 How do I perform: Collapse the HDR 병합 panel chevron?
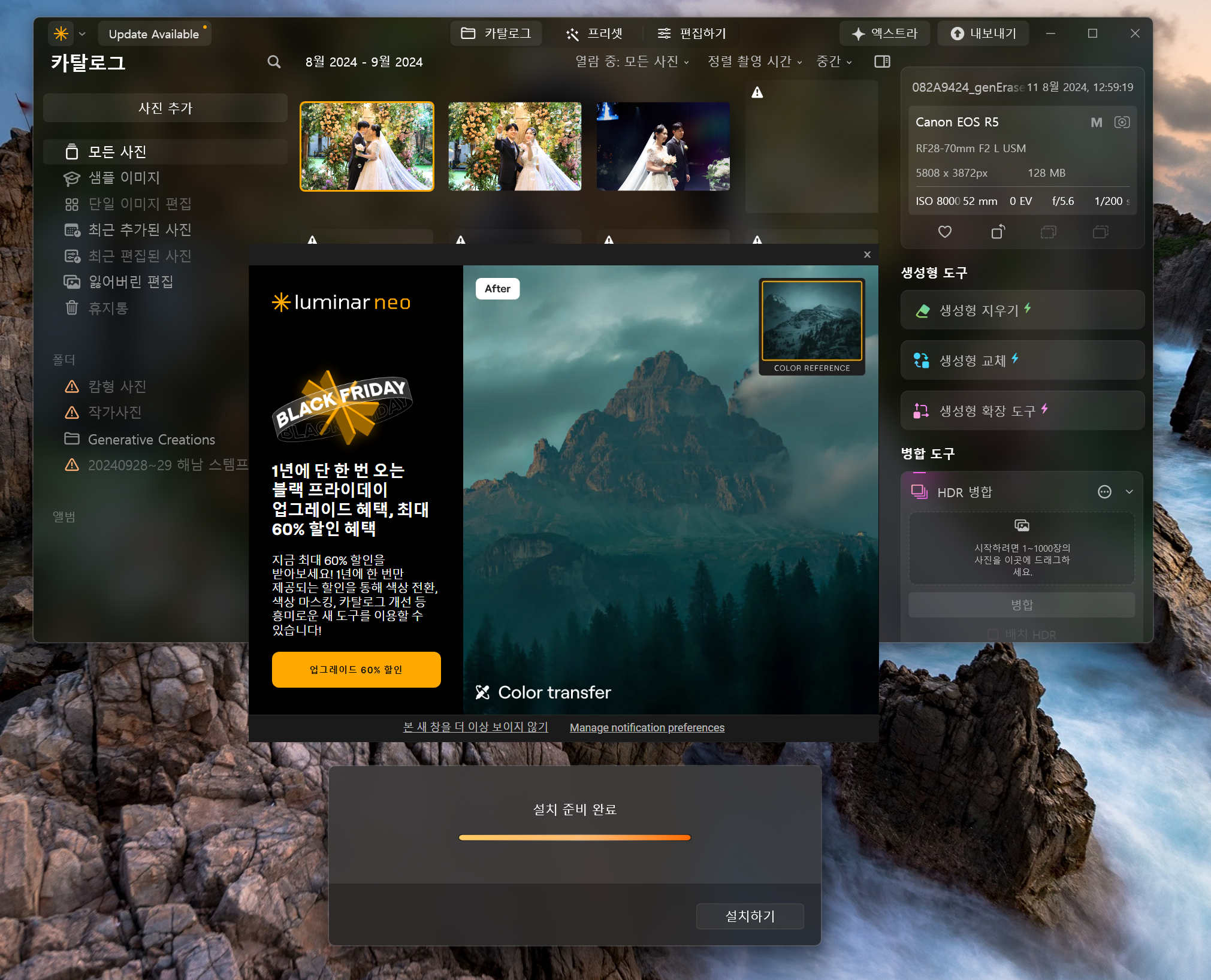[1130, 492]
